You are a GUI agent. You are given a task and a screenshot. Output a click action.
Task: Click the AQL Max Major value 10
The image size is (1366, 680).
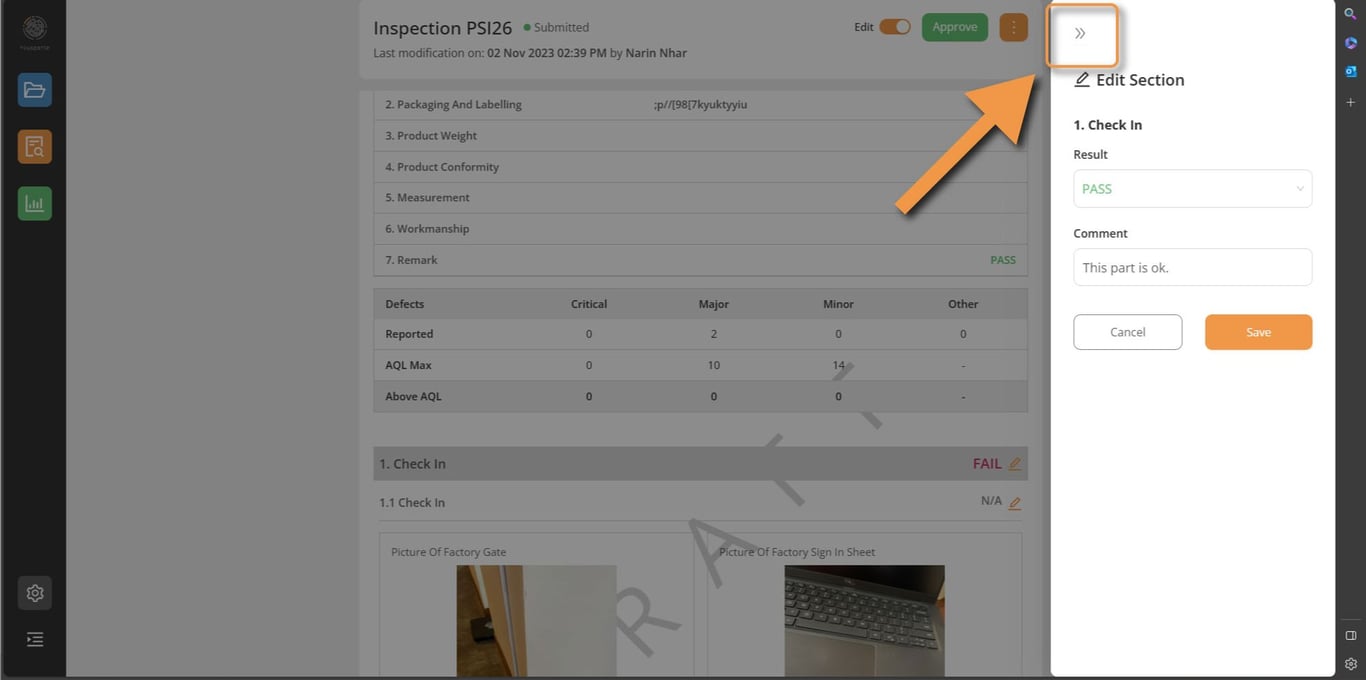pyautogui.click(x=714, y=365)
